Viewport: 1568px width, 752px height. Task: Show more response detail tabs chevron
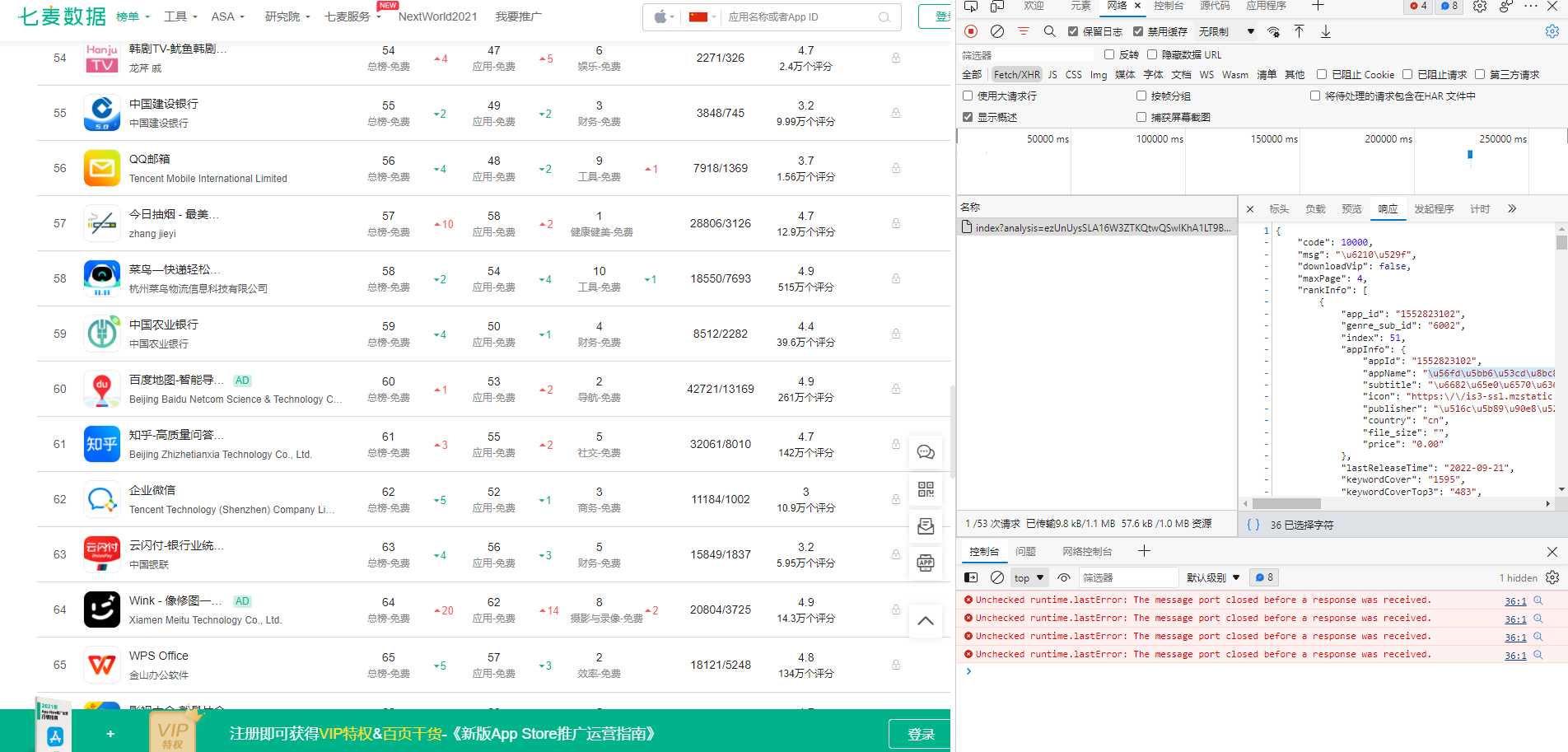click(x=1512, y=208)
